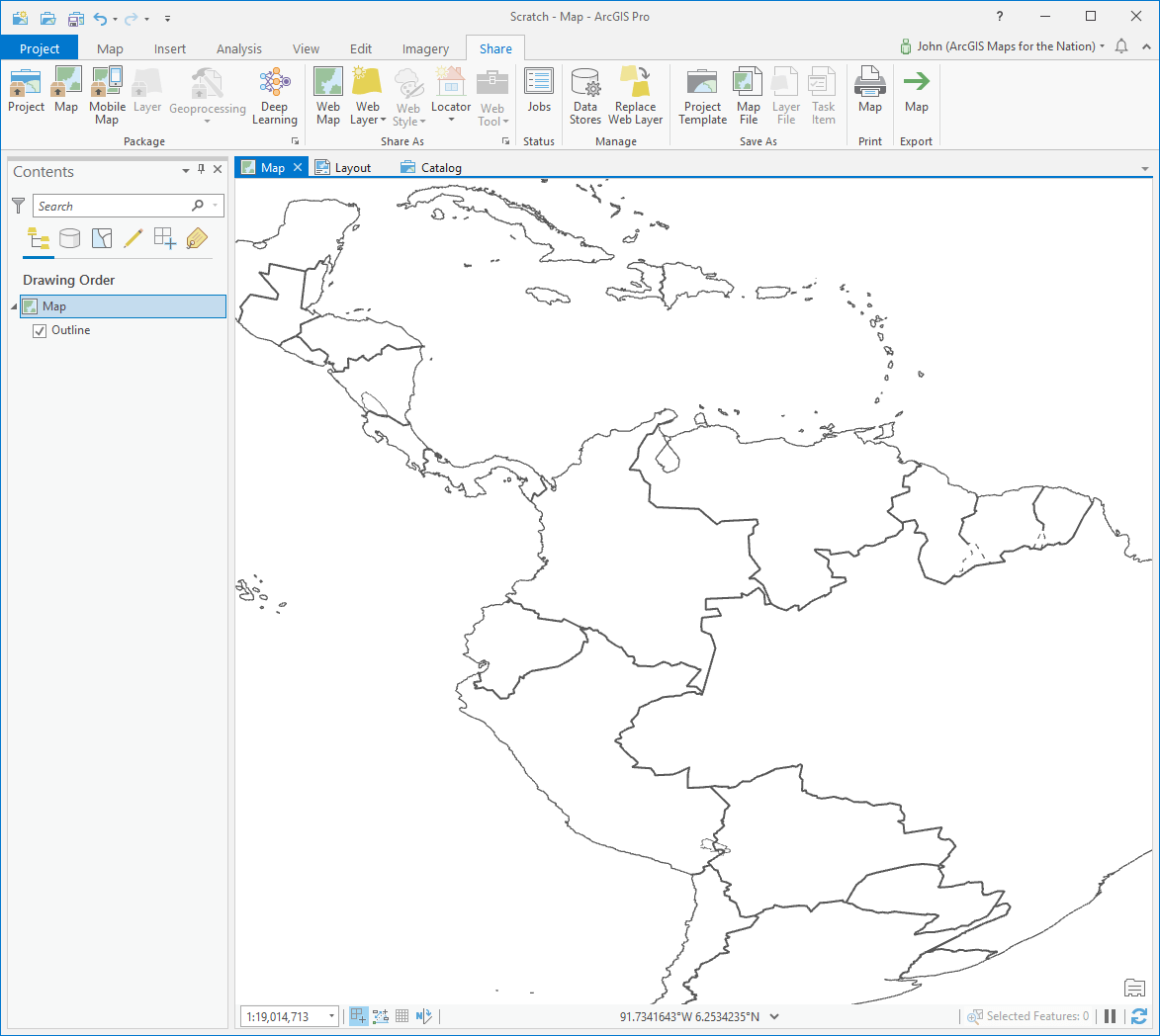This screenshot has height=1036, width=1160.
Task: Toggle snapping in the status bar
Action: tap(358, 1016)
